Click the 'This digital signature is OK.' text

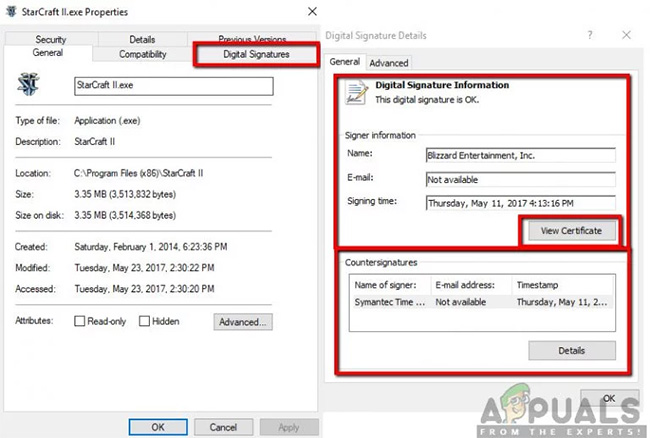pos(427,100)
